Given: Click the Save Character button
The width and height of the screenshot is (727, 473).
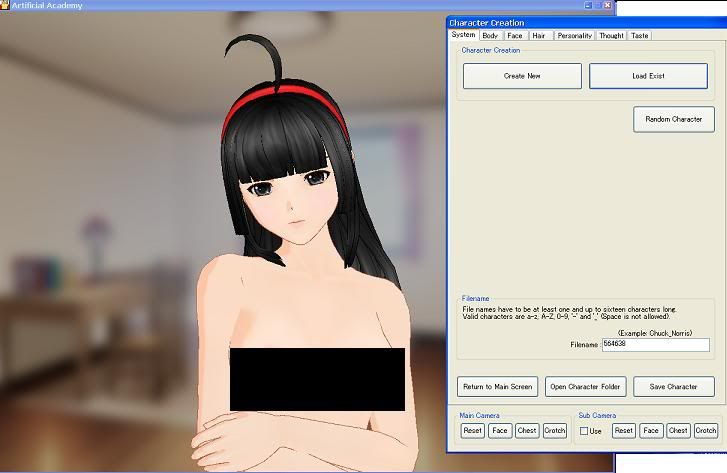Looking at the screenshot, I should (x=674, y=387).
